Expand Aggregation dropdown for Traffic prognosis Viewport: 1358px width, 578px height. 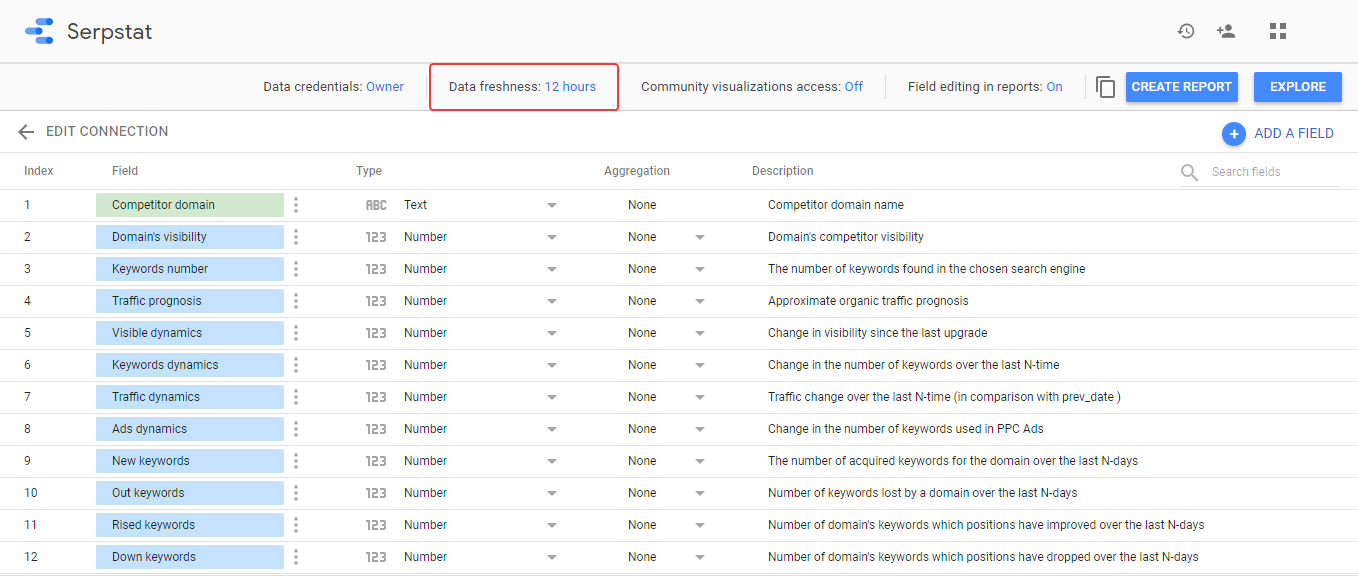699,302
